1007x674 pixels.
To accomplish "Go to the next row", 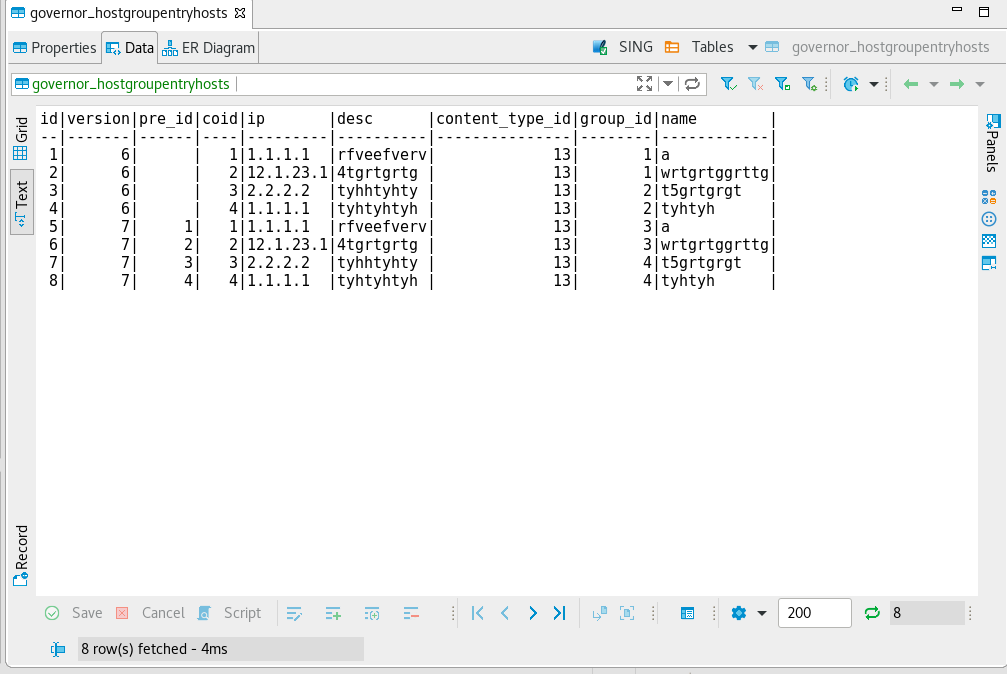I will pyautogui.click(x=532, y=614).
